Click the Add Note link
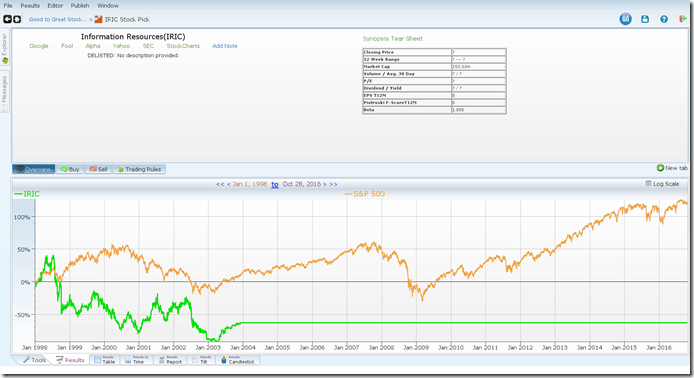 point(225,46)
